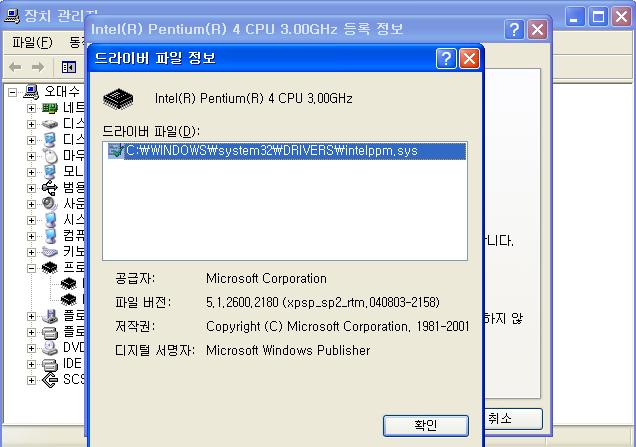The height and width of the screenshot is (447, 636).
Task: Click the green network adapter card icon
Action: tap(50, 108)
